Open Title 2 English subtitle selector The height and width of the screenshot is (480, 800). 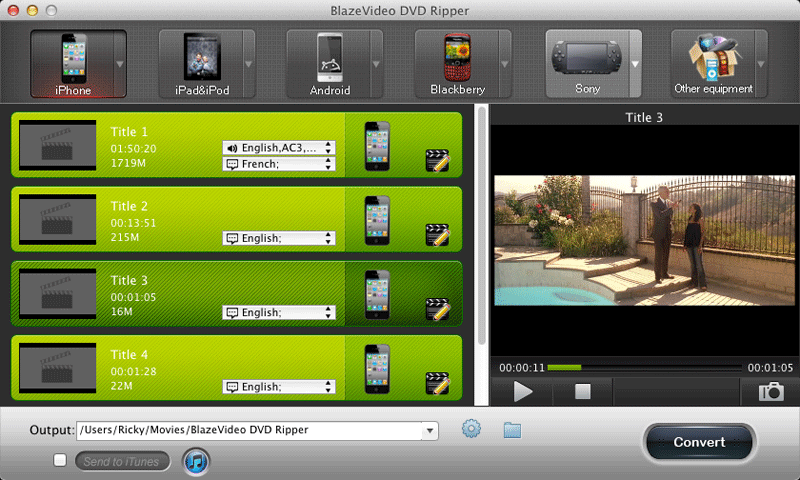279,238
